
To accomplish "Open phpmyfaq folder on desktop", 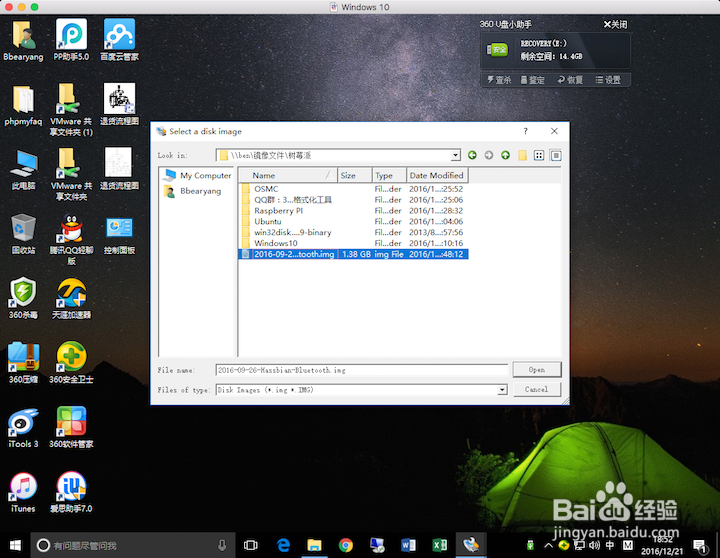I will [x=23, y=105].
